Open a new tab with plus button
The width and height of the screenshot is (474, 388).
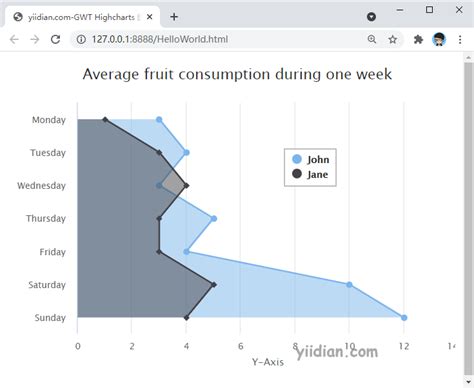174,17
